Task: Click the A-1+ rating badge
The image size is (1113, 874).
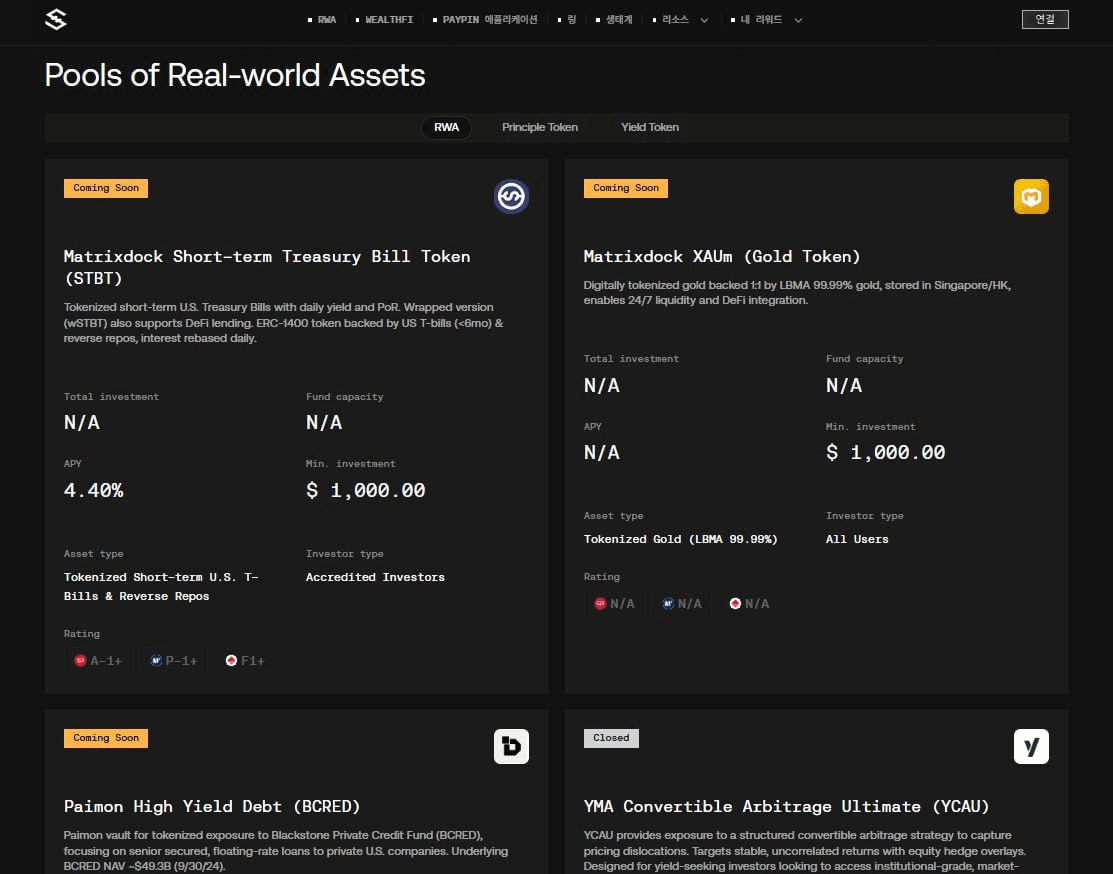Action: point(98,660)
